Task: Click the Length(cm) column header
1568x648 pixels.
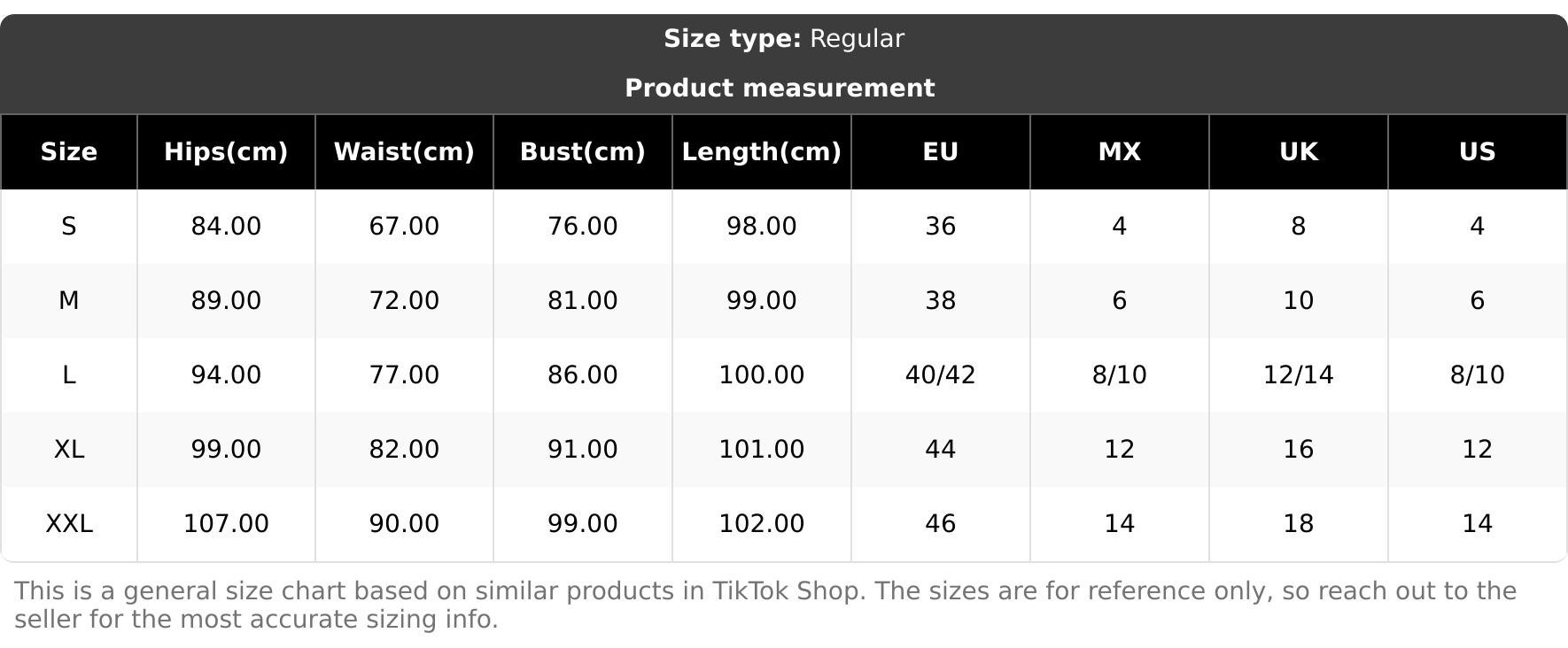Action: [x=761, y=152]
